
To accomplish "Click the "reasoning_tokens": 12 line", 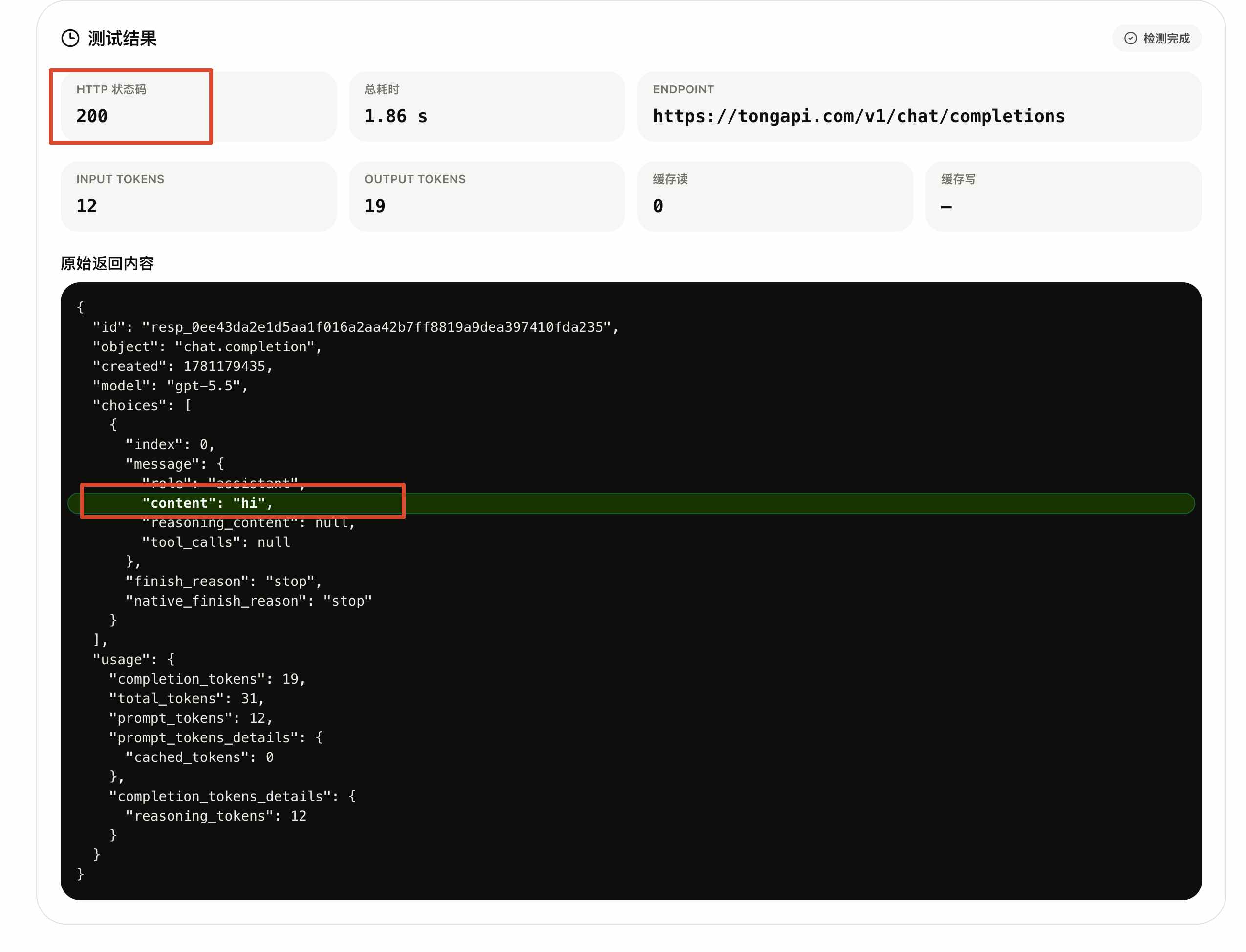I will pos(216,816).
